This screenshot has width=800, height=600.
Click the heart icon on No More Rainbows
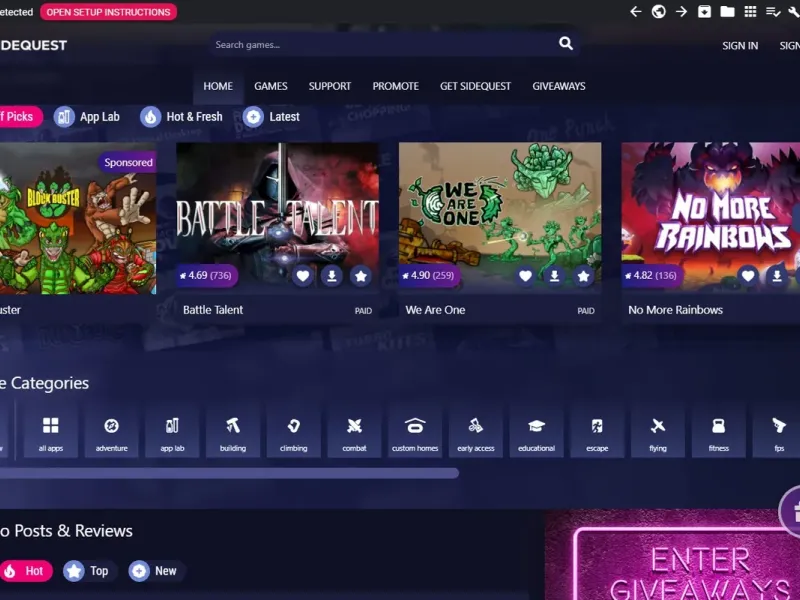[x=747, y=276]
